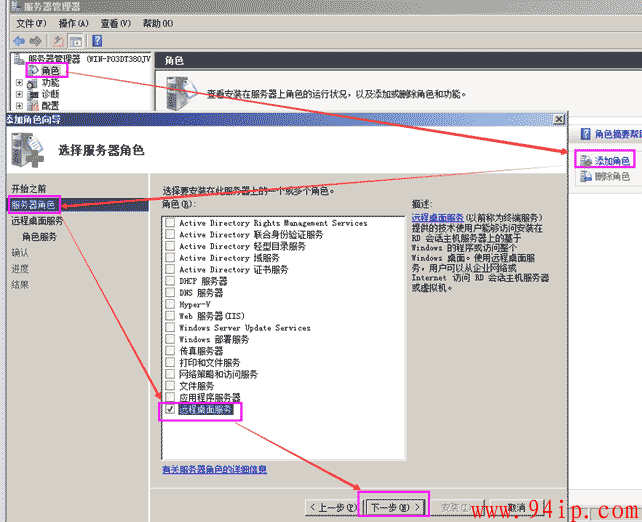The width and height of the screenshot is (642, 522).
Task: Select the Configuration node in the tree
Action: (50, 106)
